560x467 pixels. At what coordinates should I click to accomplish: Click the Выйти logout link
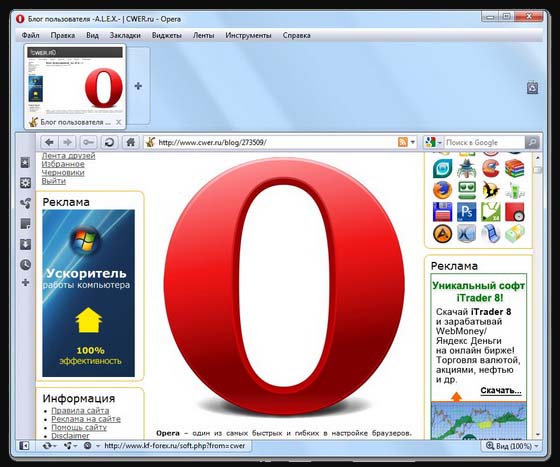tap(54, 181)
